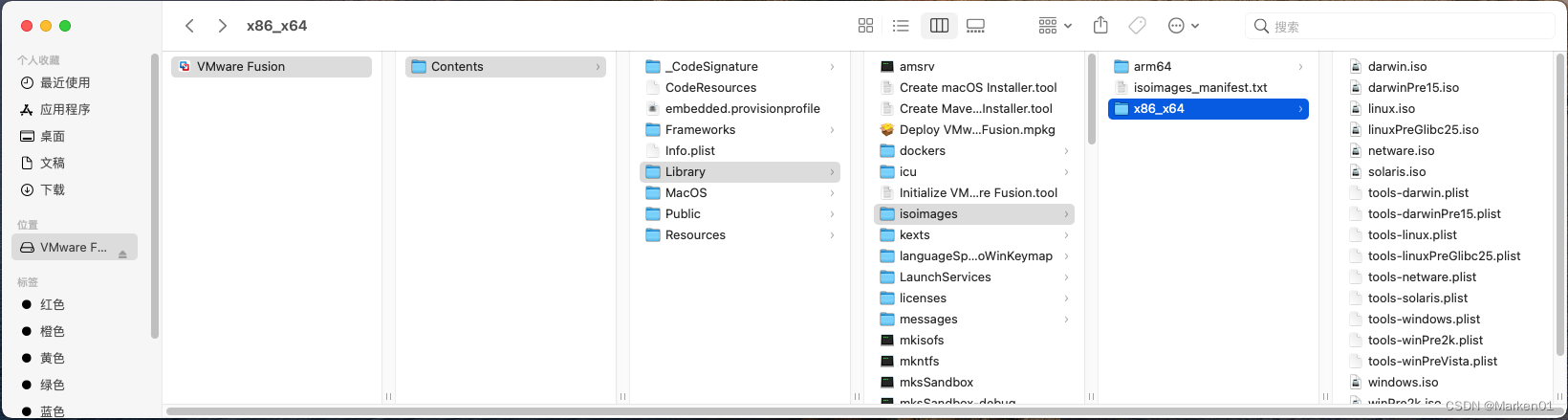Go forward with the right chevron
The height and width of the screenshot is (420, 1568).
click(x=222, y=26)
